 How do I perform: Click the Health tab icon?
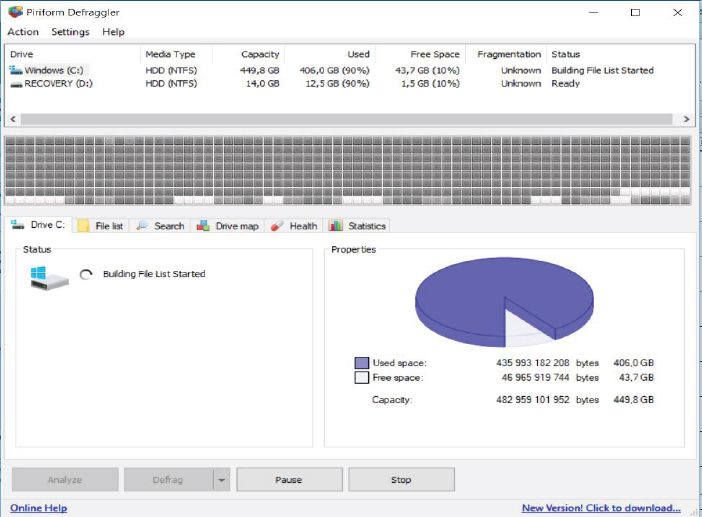(x=277, y=226)
